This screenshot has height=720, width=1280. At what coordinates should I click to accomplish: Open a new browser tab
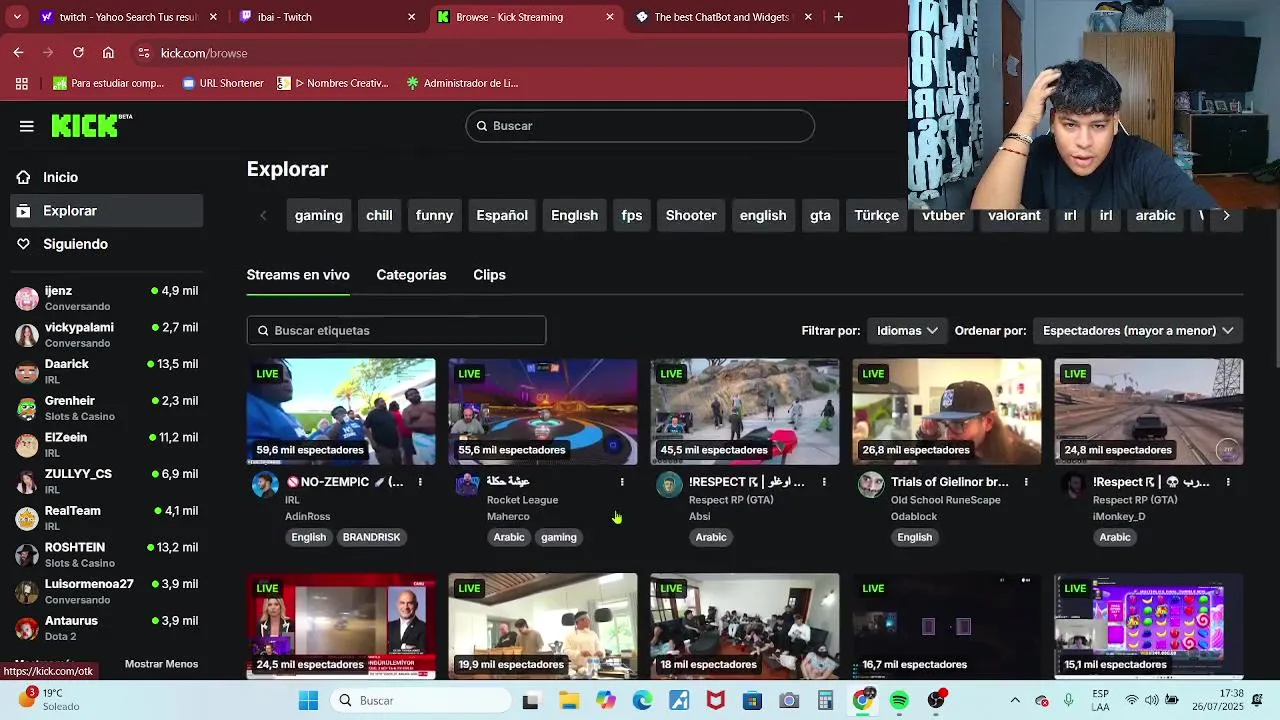click(x=838, y=17)
